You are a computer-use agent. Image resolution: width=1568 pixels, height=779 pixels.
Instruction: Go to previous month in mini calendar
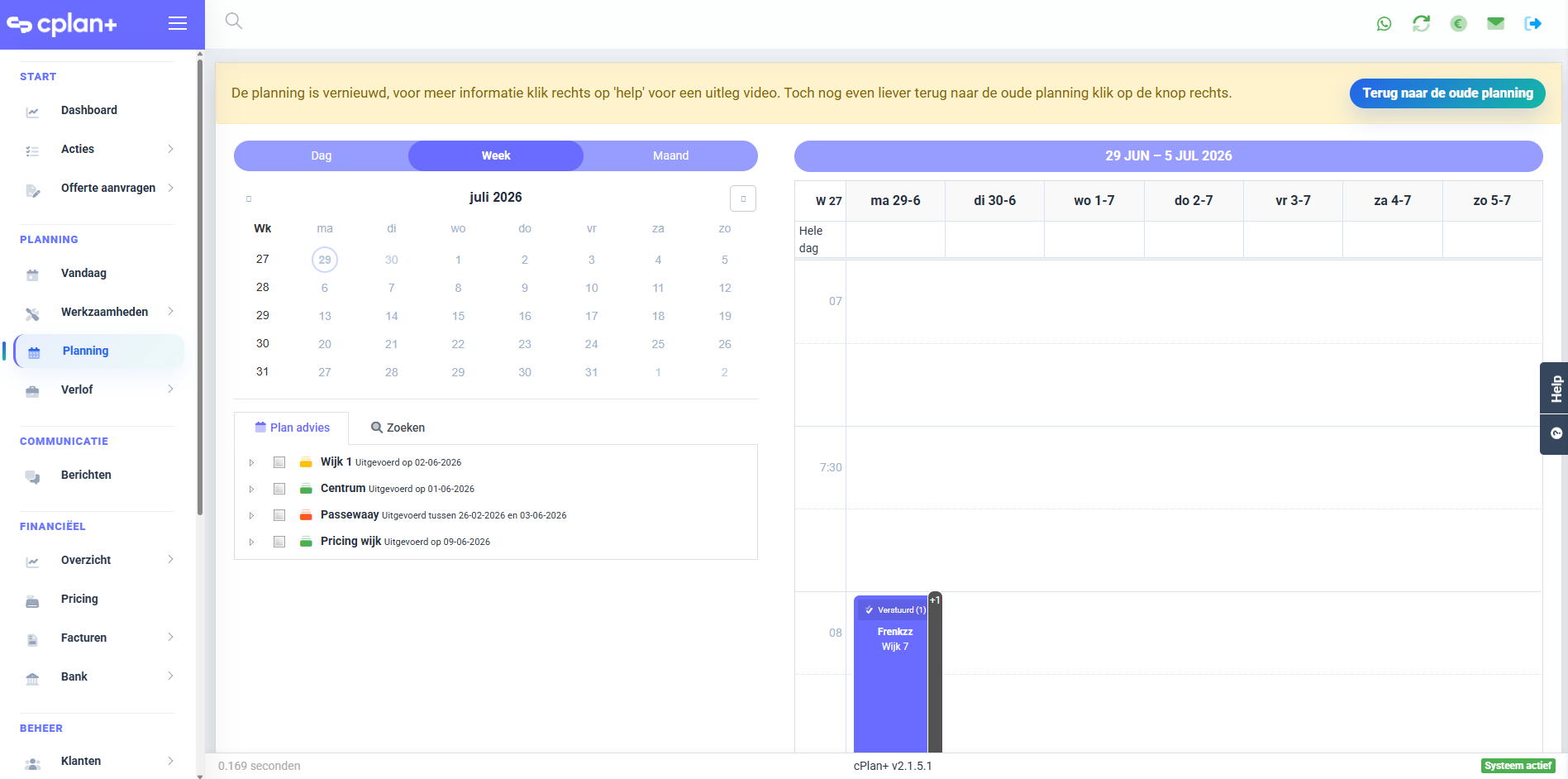(x=248, y=198)
